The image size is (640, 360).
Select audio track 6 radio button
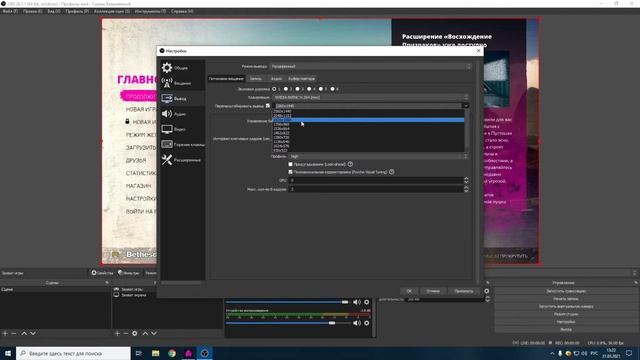tap(332, 89)
